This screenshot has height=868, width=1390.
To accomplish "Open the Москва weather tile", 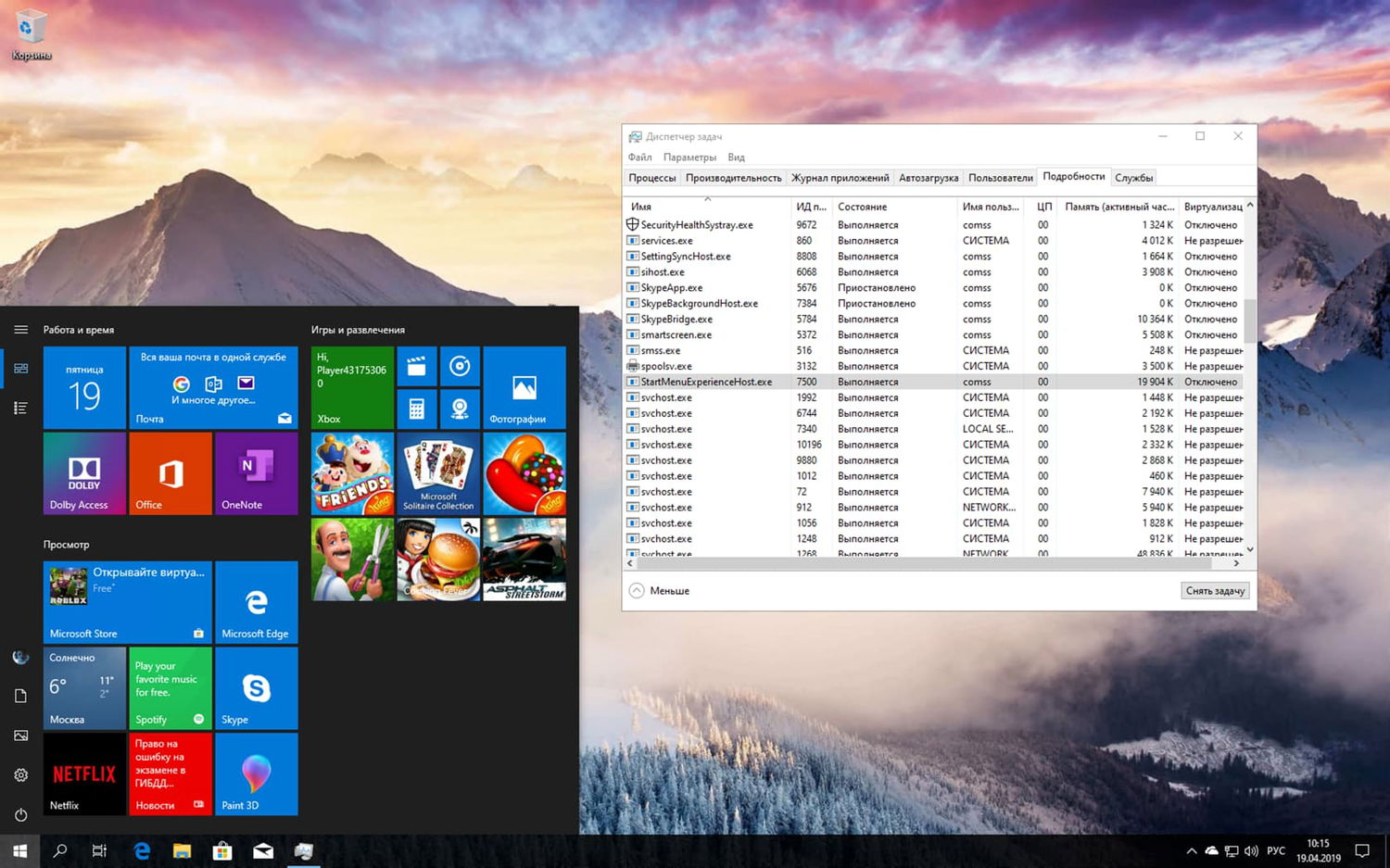I will [84, 688].
